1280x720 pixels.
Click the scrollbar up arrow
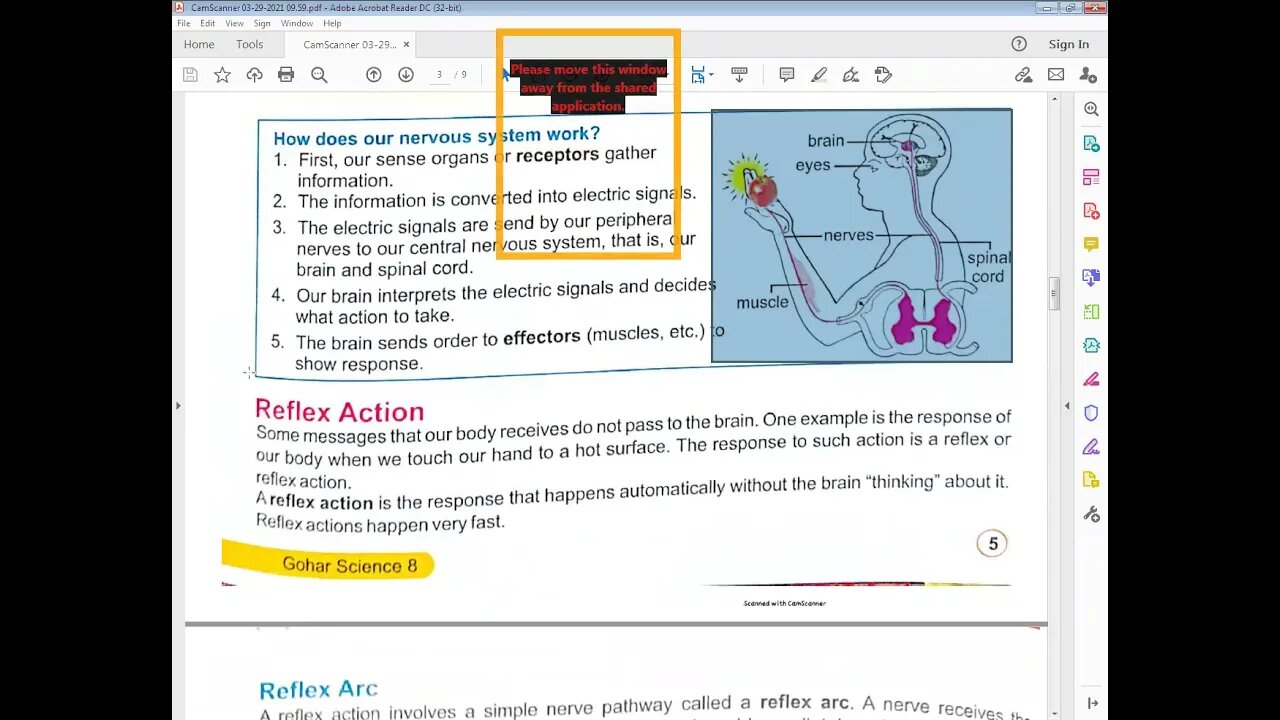(1053, 99)
